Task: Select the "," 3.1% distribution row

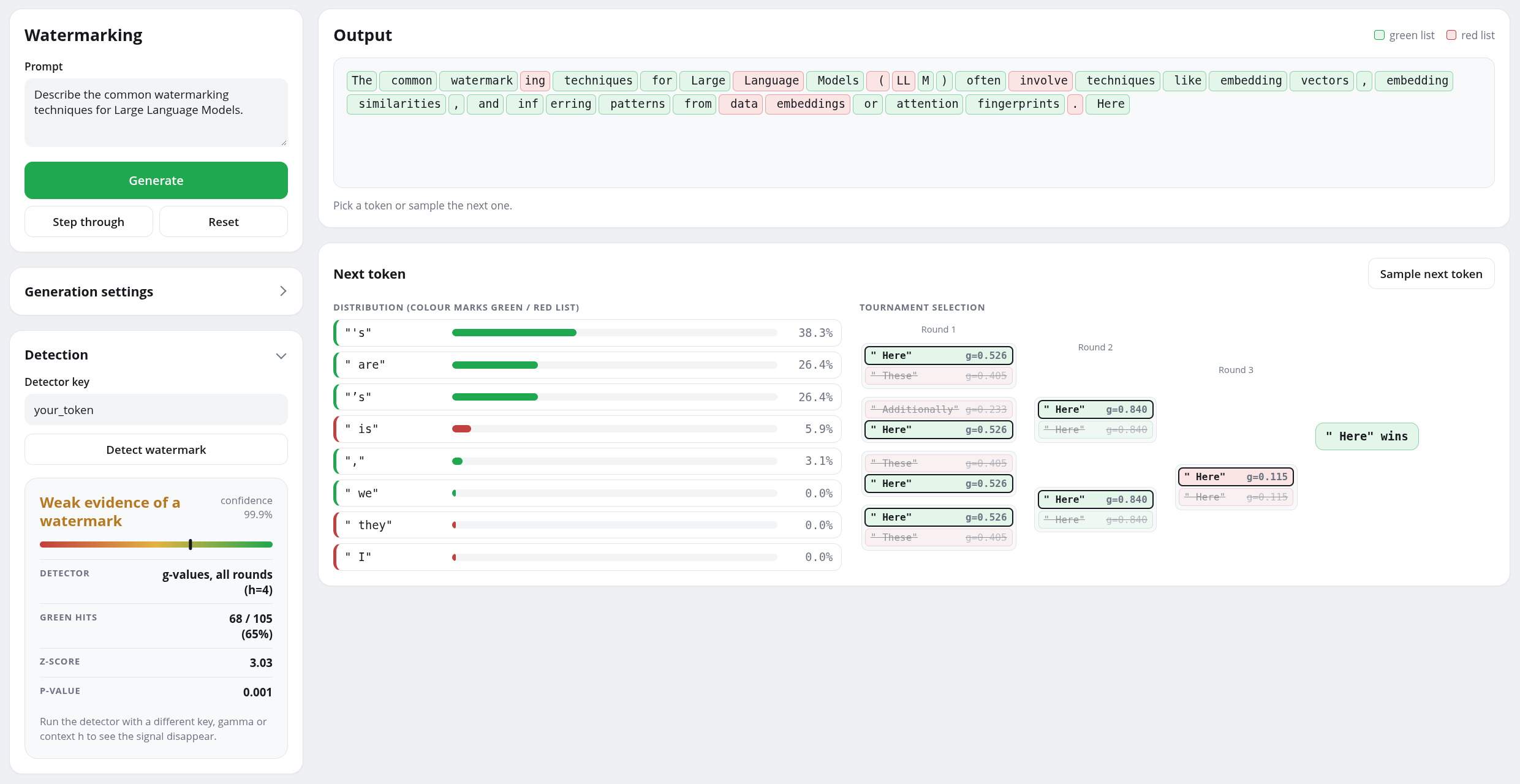Action: pos(588,461)
